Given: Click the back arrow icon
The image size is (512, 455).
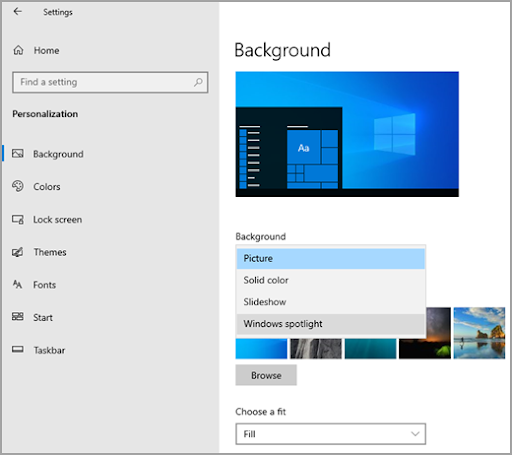Looking at the screenshot, I should [x=17, y=12].
